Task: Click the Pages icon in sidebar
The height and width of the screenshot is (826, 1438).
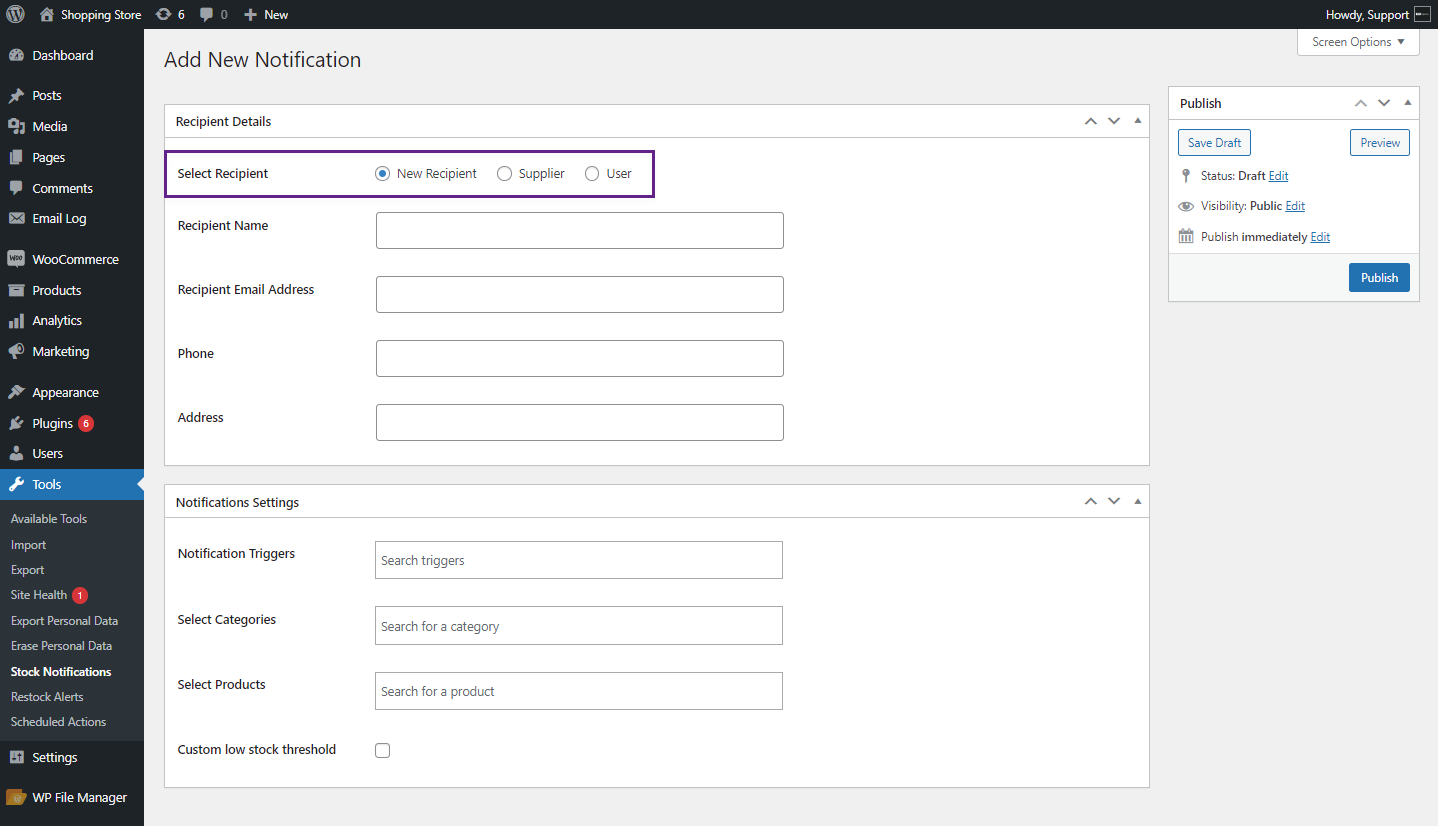Action: (16, 158)
